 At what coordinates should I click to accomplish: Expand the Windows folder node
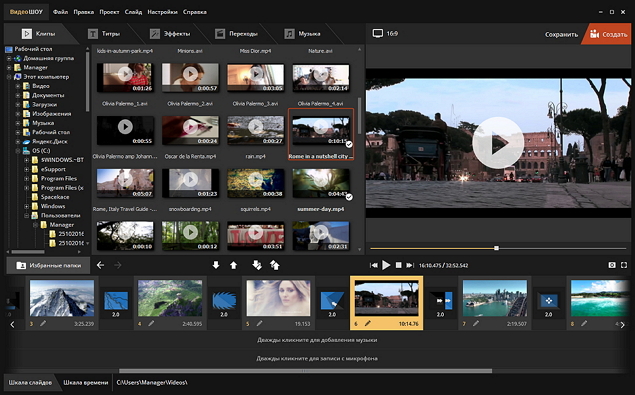[26, 206]
